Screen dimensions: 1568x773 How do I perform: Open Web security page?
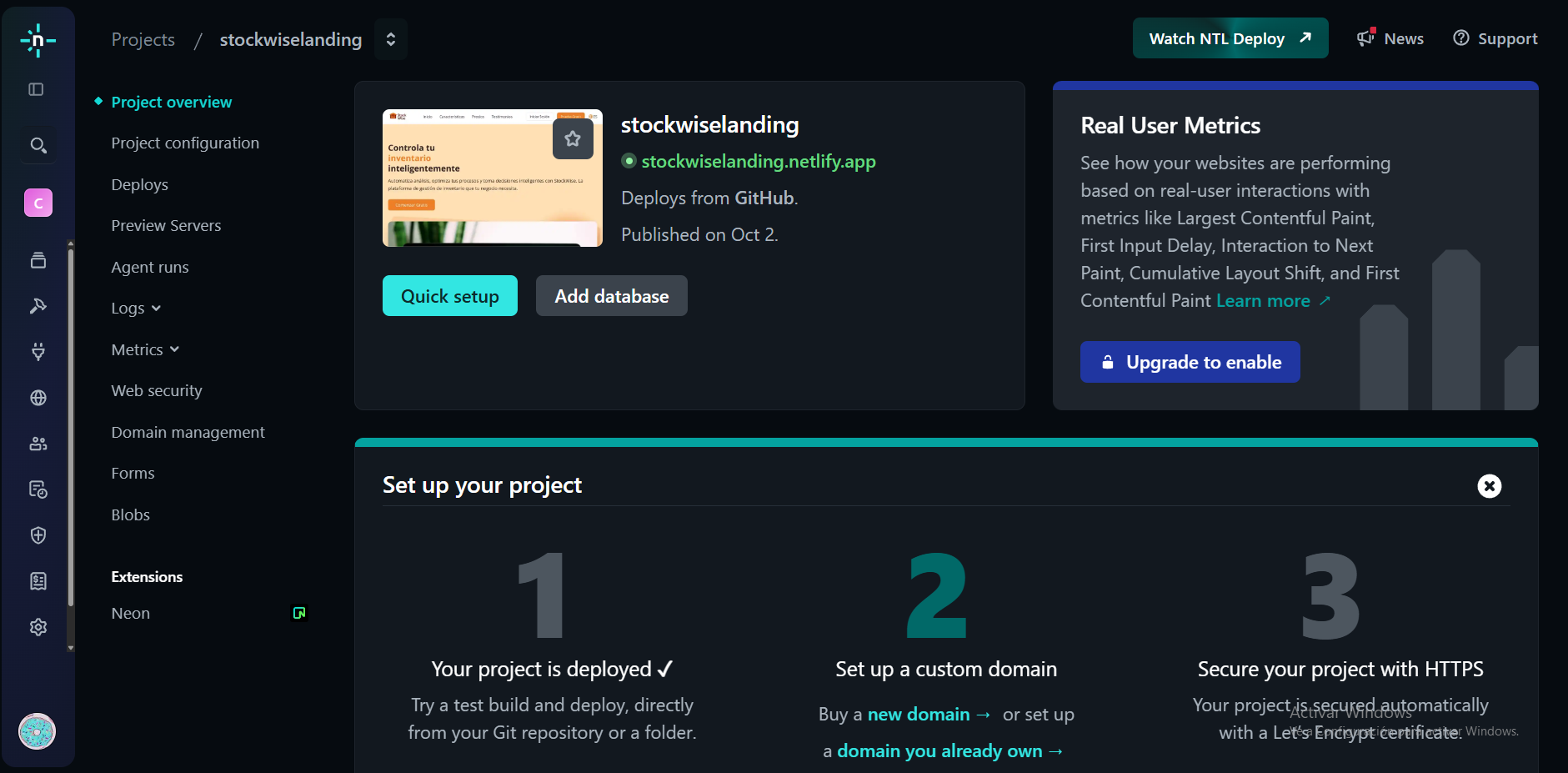pyautogui.click(x=157, y=391)
